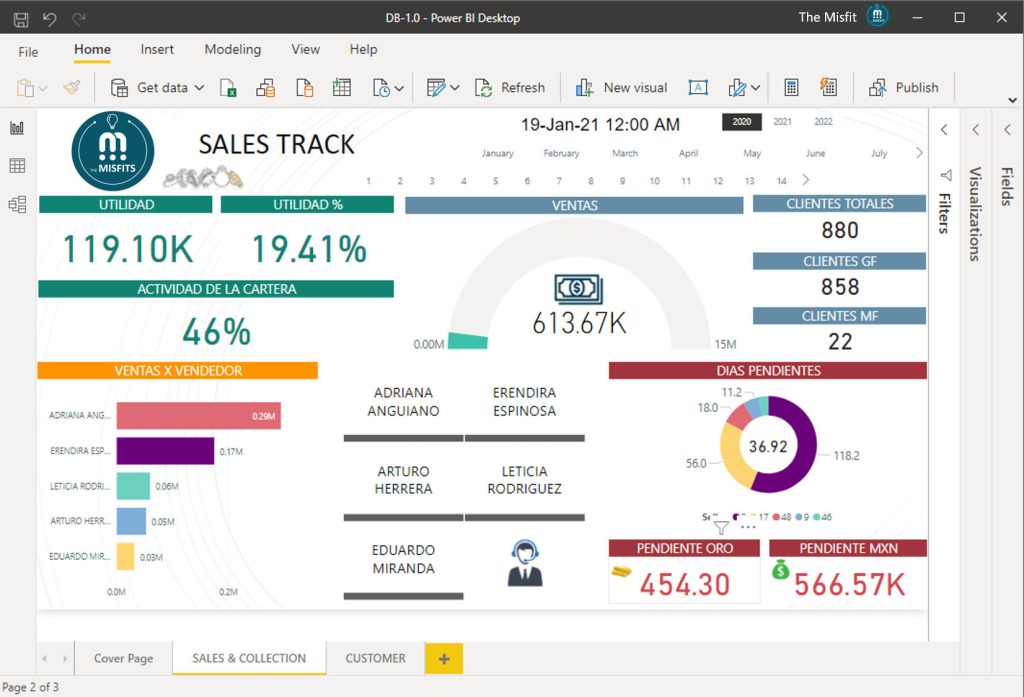Insert a New visual from the ribbon

pyautogui.click(x=622, y=87)
